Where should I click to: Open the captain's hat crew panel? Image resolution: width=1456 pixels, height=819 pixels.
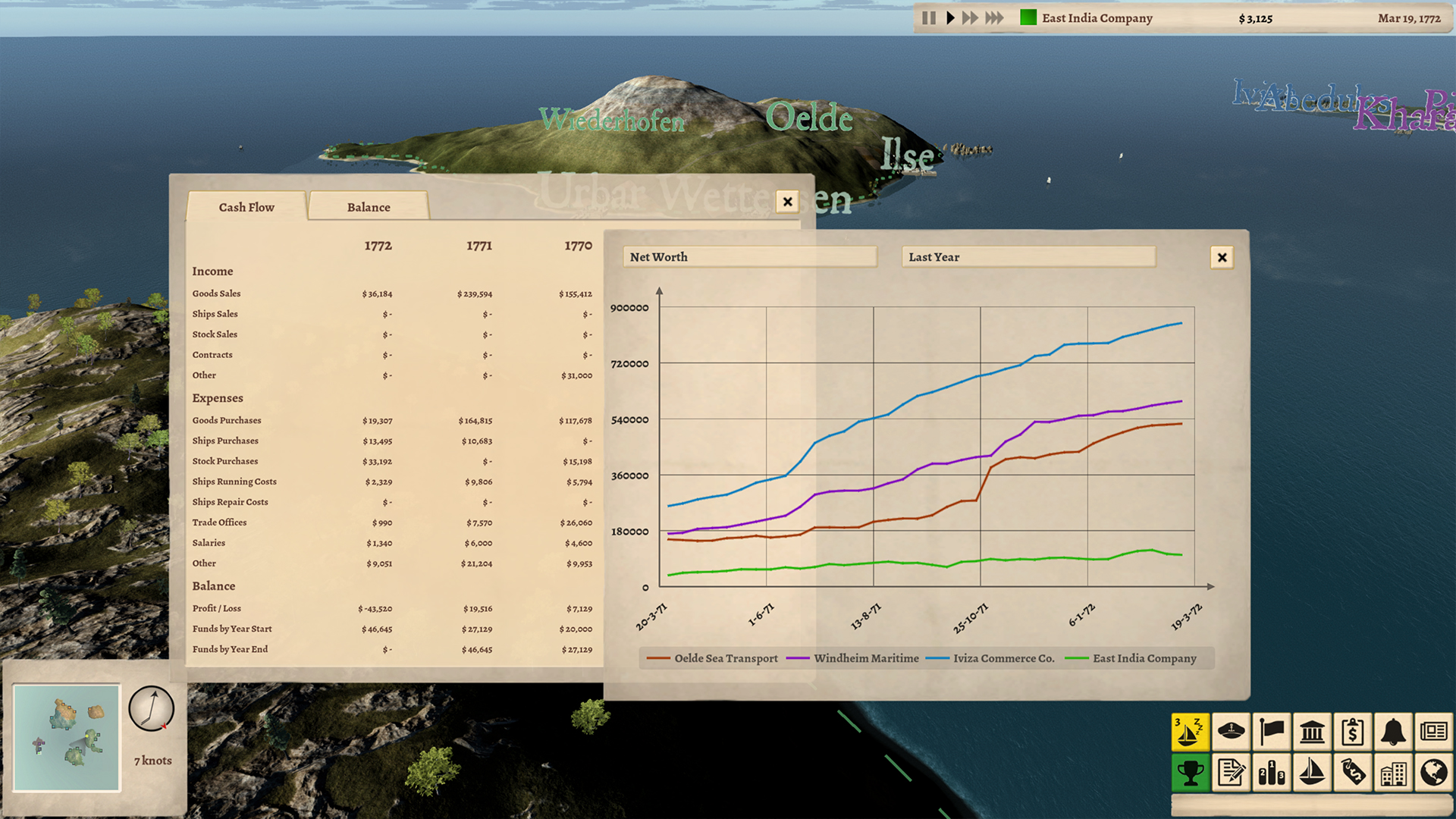coord(1231,733)
